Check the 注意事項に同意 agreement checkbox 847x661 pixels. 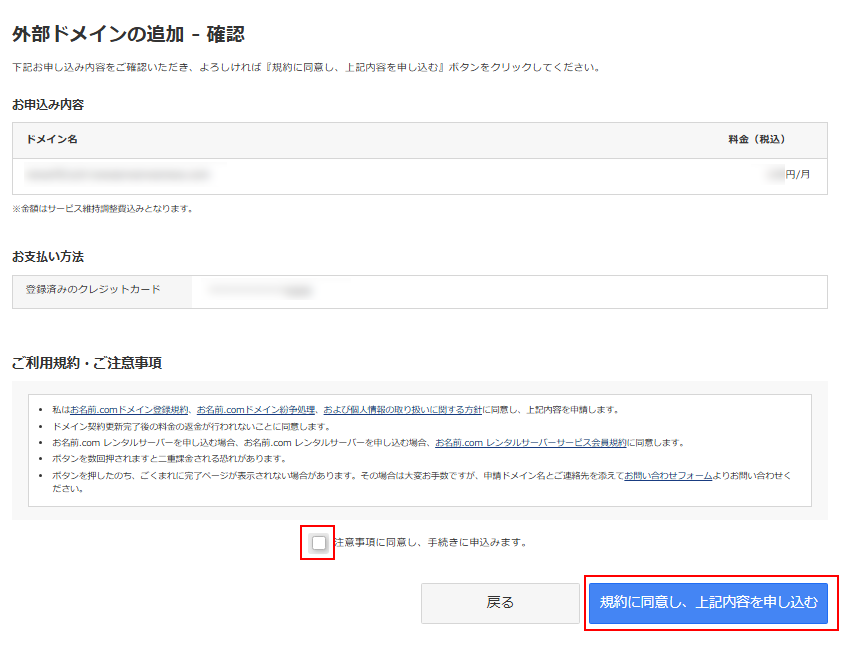[x=318, y=543]
